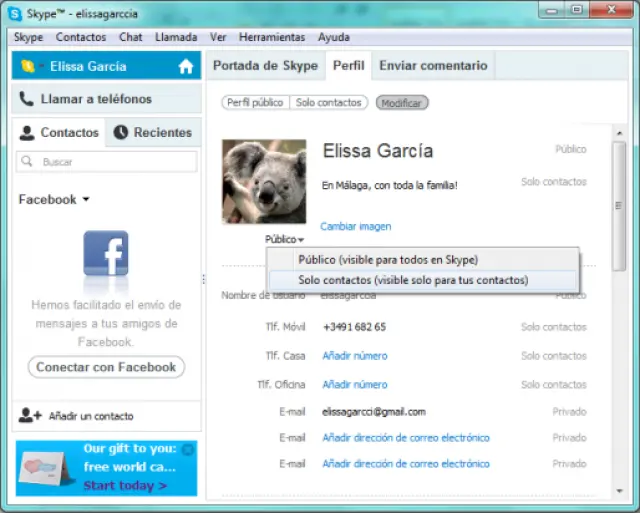The width and height of the screenshot is (640, 513).
Task: Open the Ayuda menu
Action: click(333, 37)
